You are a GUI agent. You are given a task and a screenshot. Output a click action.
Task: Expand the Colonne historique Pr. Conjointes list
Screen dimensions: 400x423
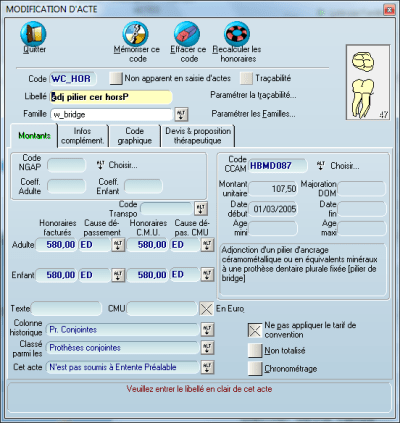click(x=207, y=330)
